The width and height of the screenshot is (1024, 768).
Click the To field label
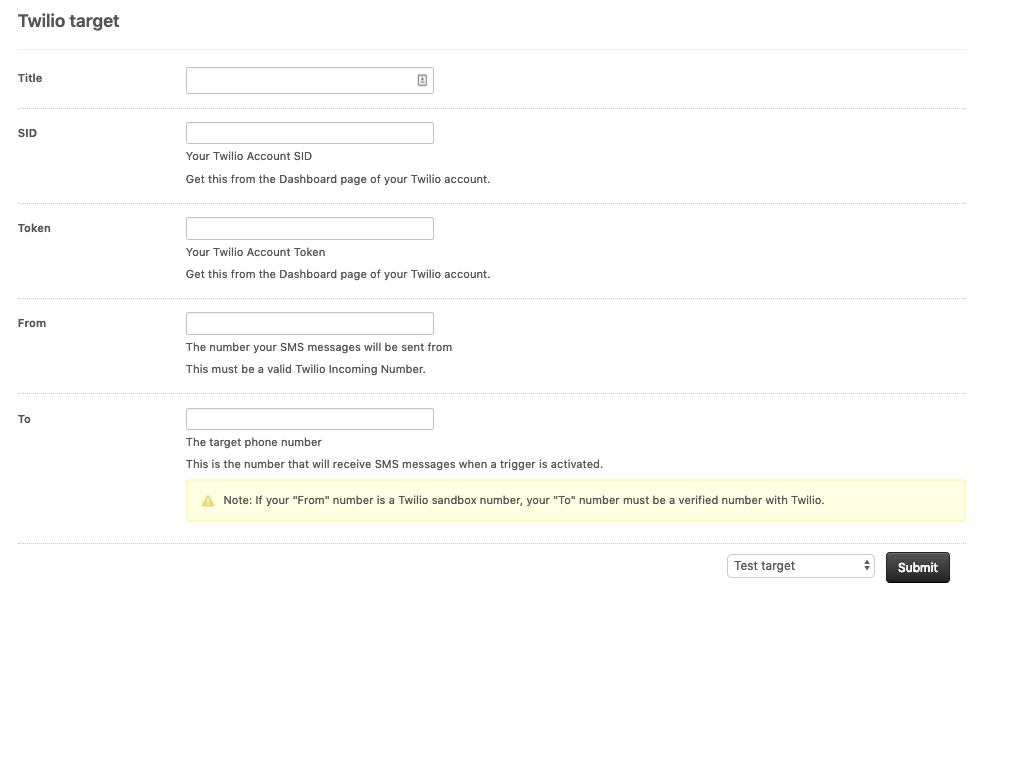click(x=24, y=419)
